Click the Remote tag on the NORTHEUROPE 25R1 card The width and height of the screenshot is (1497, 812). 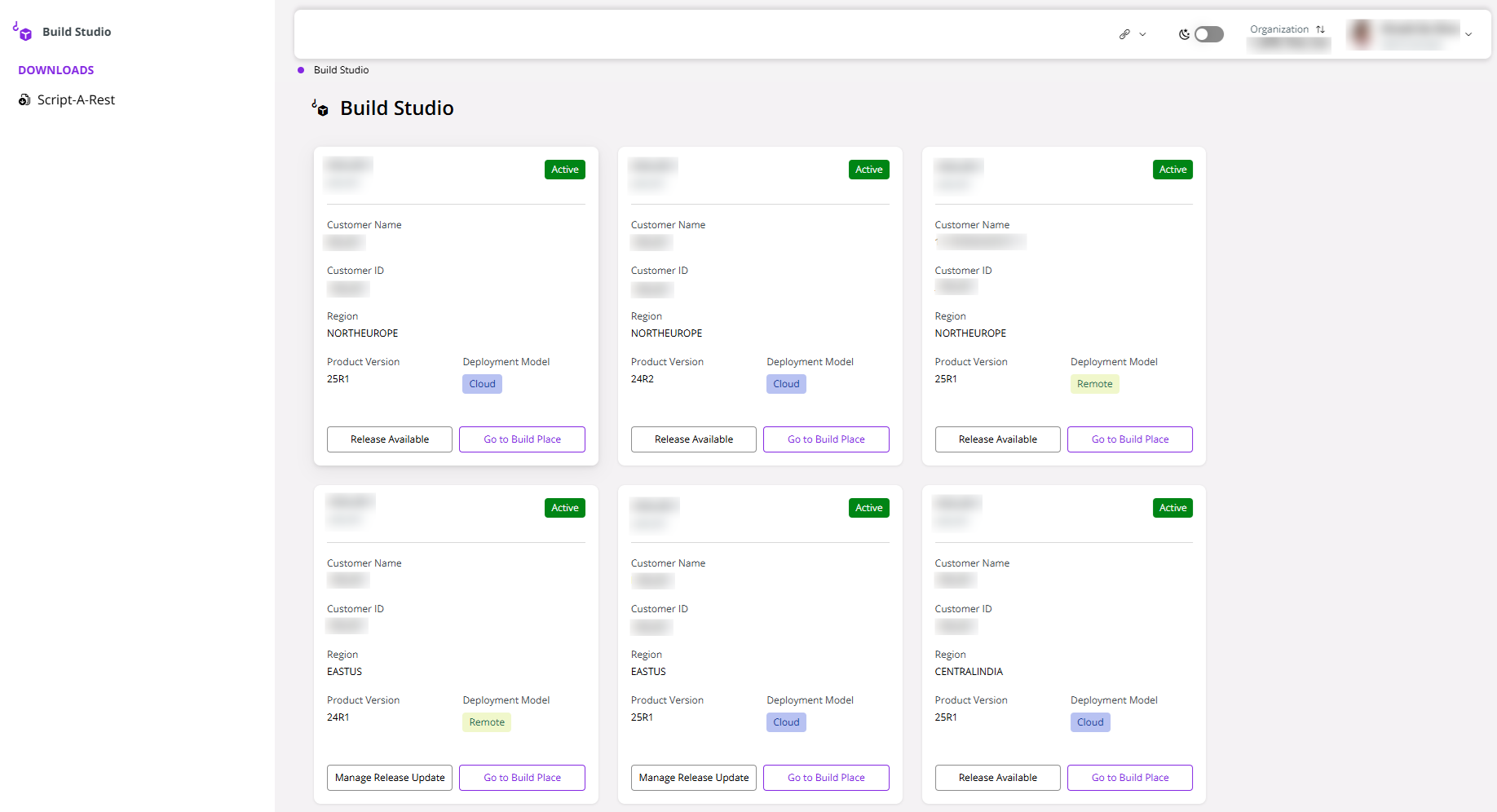tap(1095, 384)
